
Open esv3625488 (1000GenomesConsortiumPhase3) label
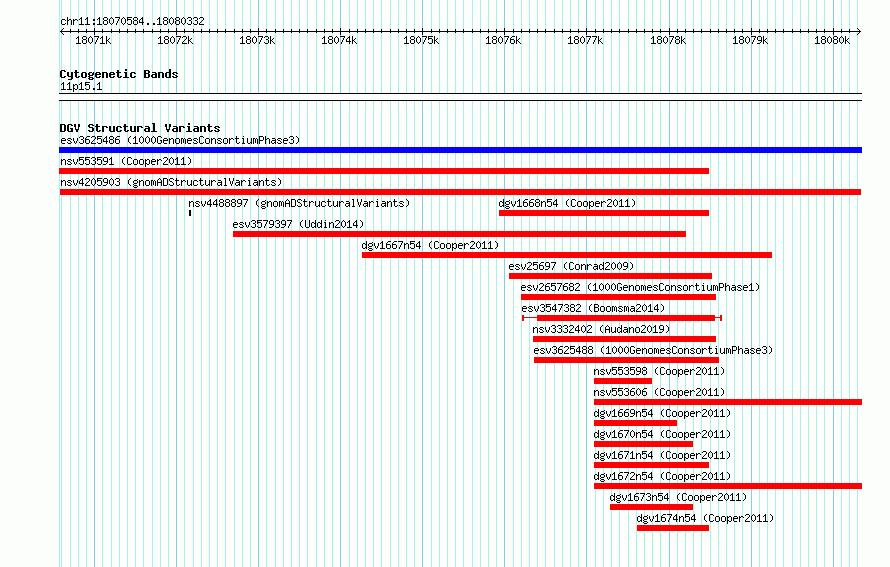pos(653,350)
